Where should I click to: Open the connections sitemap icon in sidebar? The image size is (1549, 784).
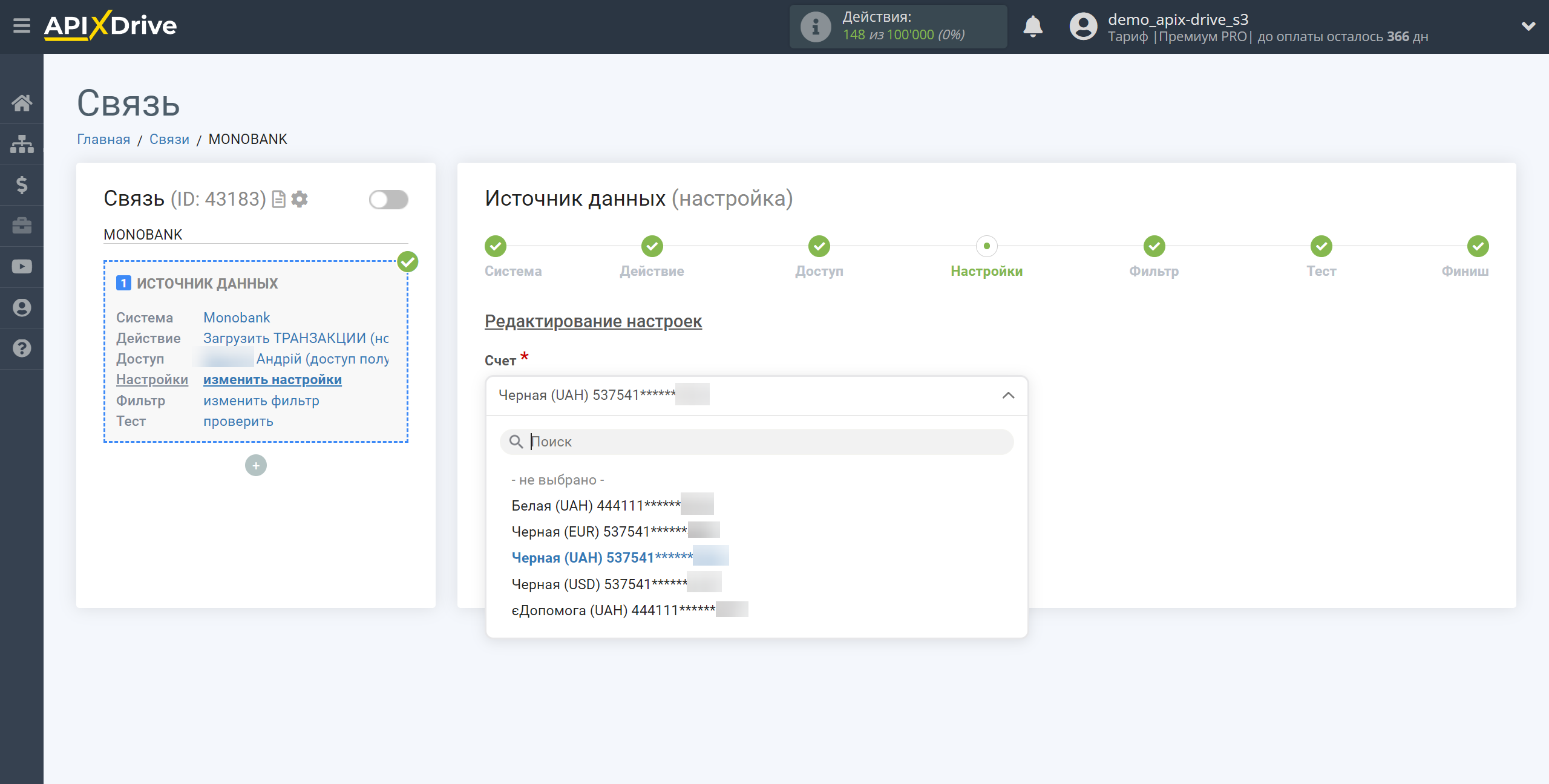(x=22, y=144)
